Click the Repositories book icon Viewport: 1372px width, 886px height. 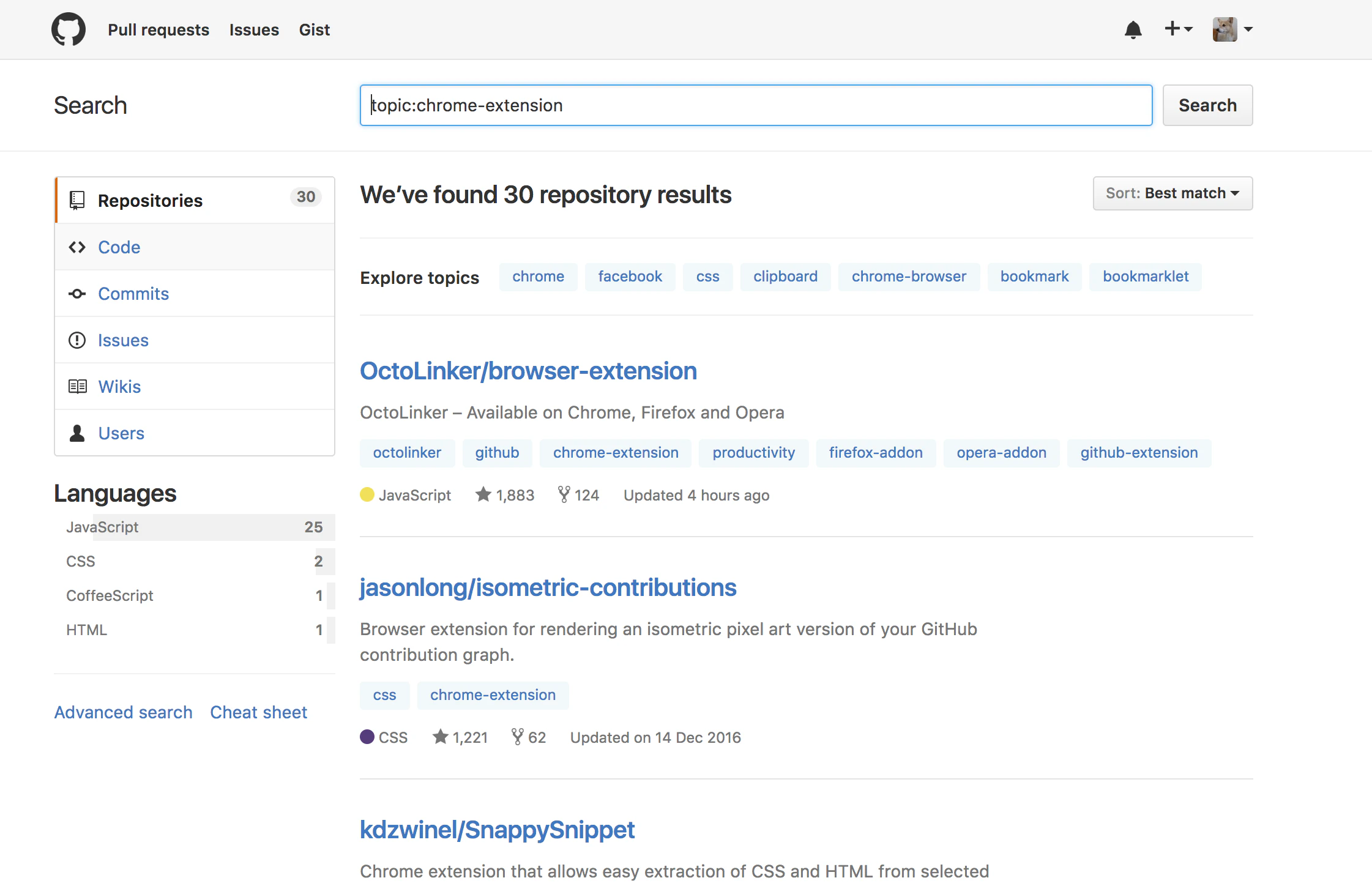[77, 200]
